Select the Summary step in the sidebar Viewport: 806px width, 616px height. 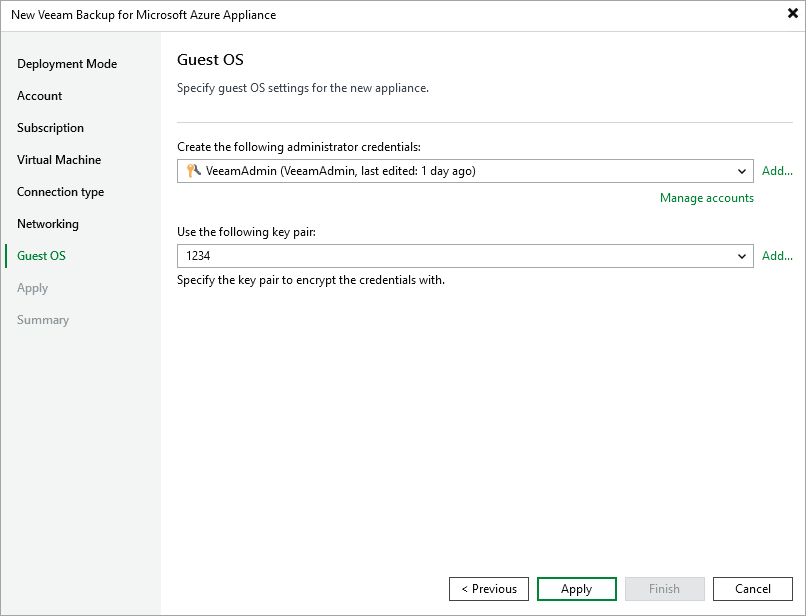pos(43,320)
